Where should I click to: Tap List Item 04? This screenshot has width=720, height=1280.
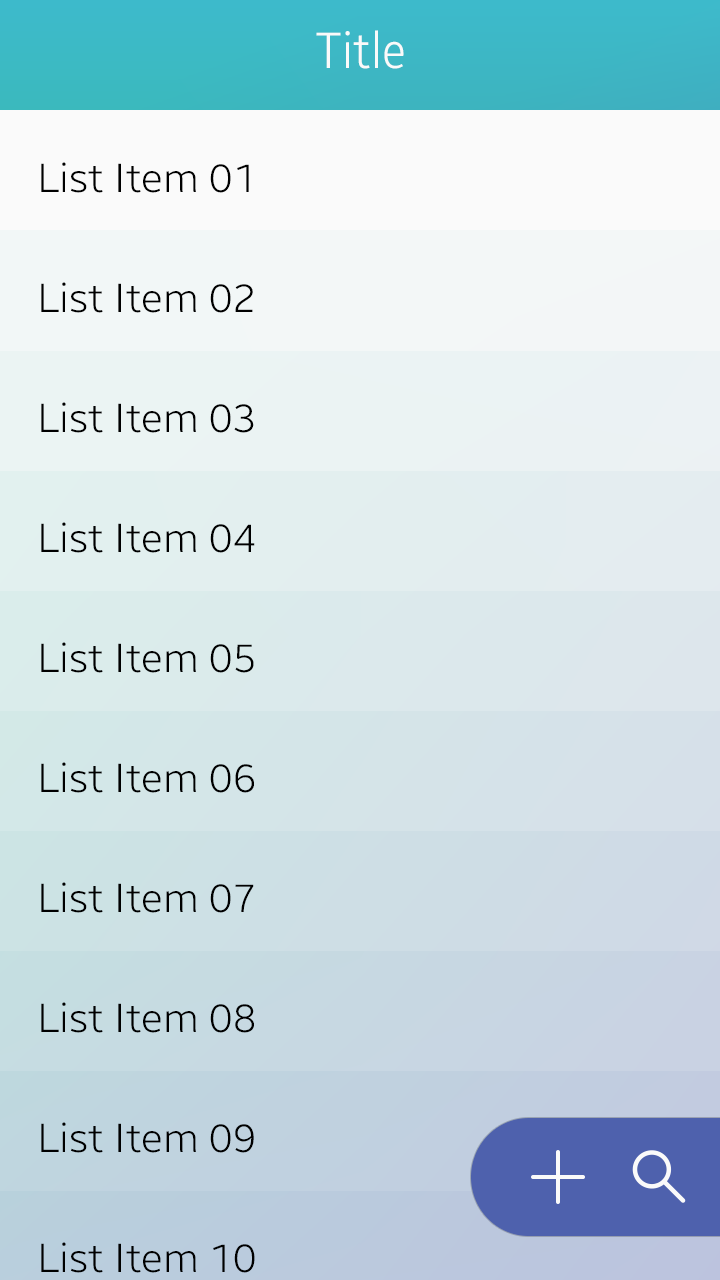pyautogui.click(x=147, y=539)
